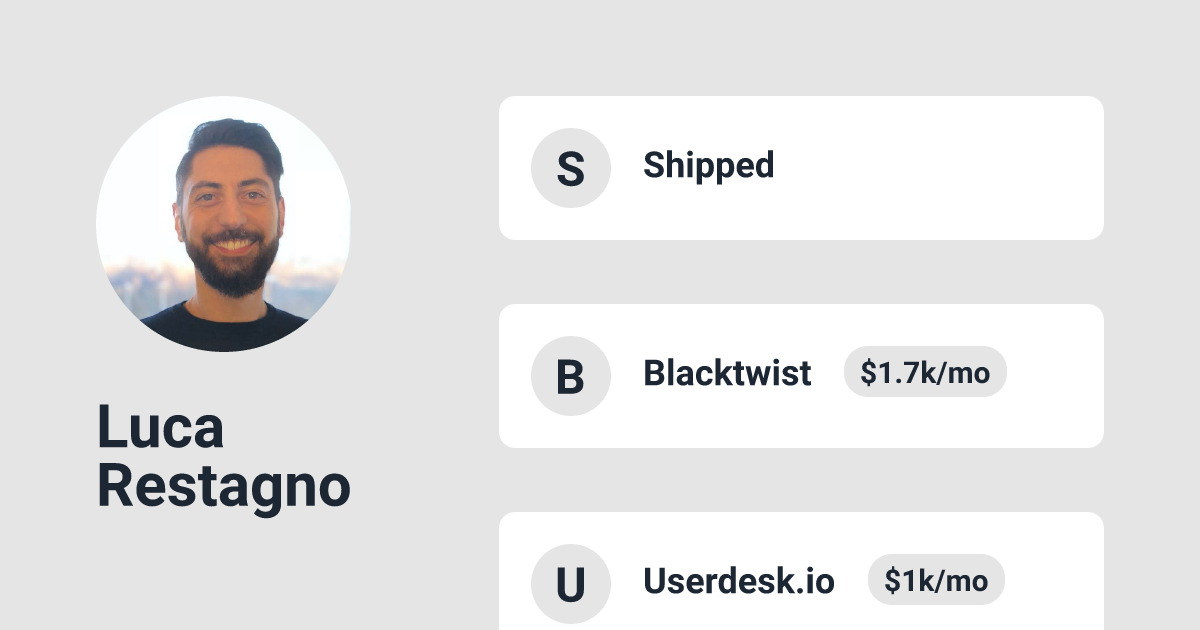Open the Userdesk.io product title
The image size is (1200, 630).
coord(738,581)
